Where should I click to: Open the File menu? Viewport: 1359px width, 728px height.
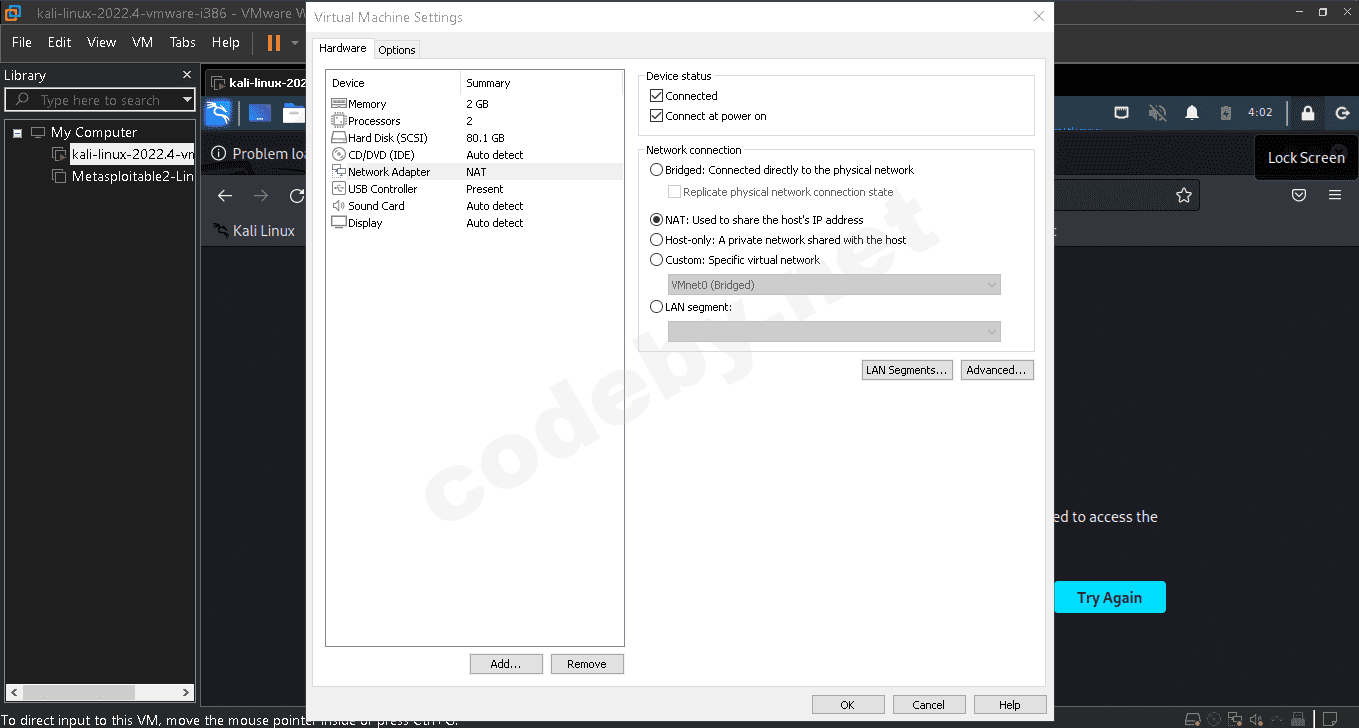[x=22, y=43]
